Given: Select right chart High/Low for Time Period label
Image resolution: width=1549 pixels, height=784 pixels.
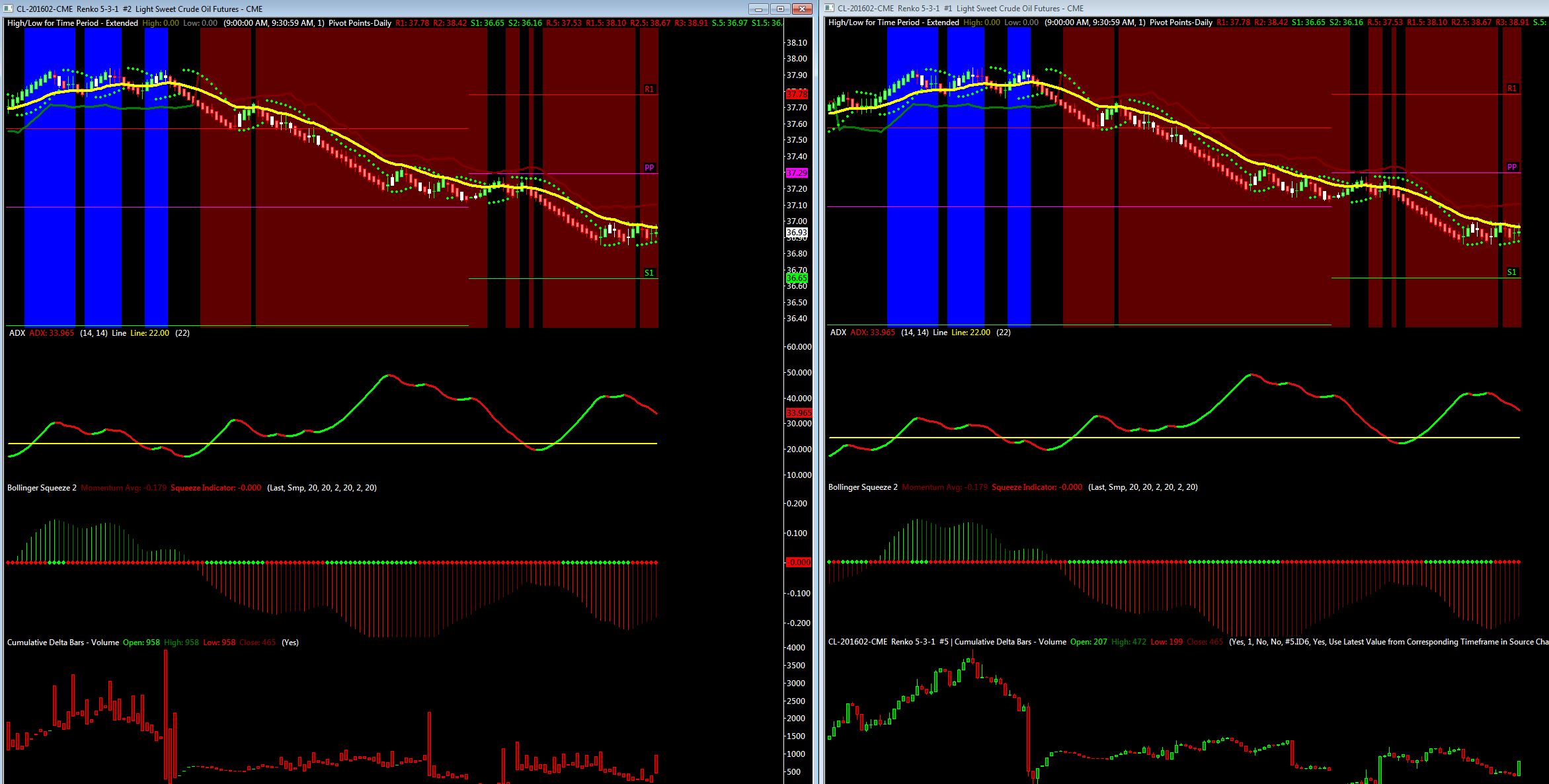Looking at the screenshot, I should (x=893, y=22).
